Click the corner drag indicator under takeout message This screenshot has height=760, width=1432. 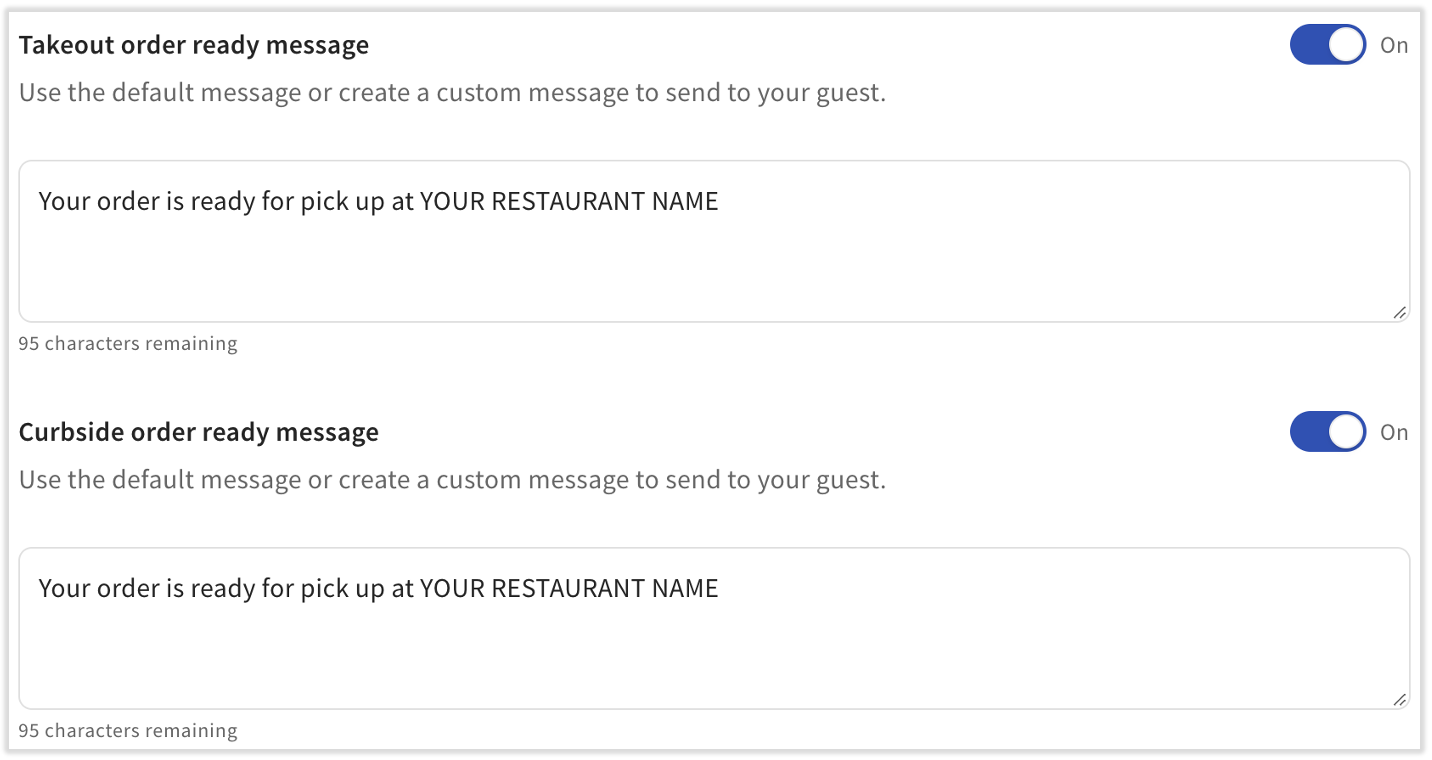coord(1401,311)
